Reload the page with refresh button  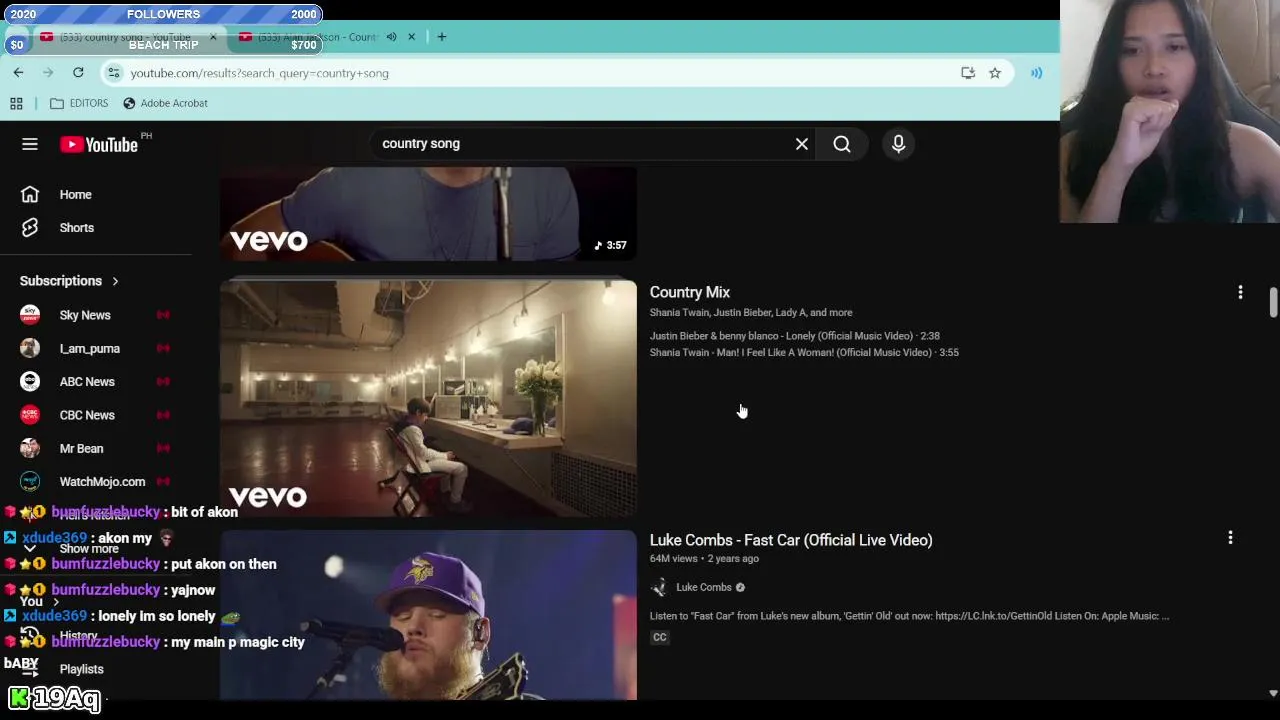coord(78,73)
